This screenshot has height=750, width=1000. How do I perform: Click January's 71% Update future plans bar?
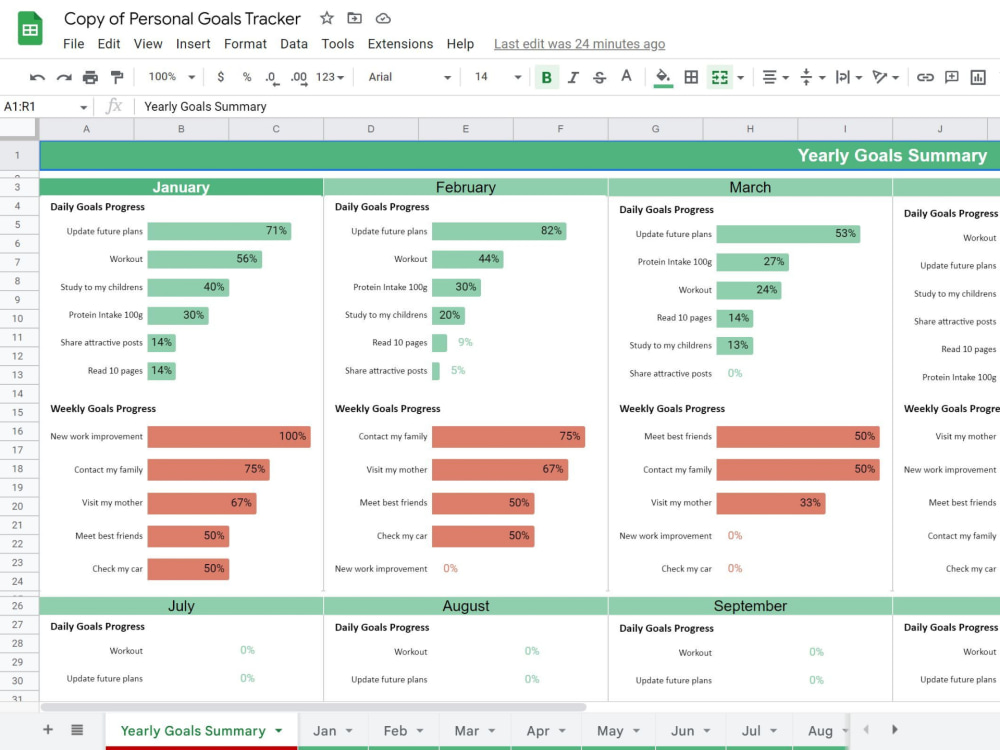[219, 231]
